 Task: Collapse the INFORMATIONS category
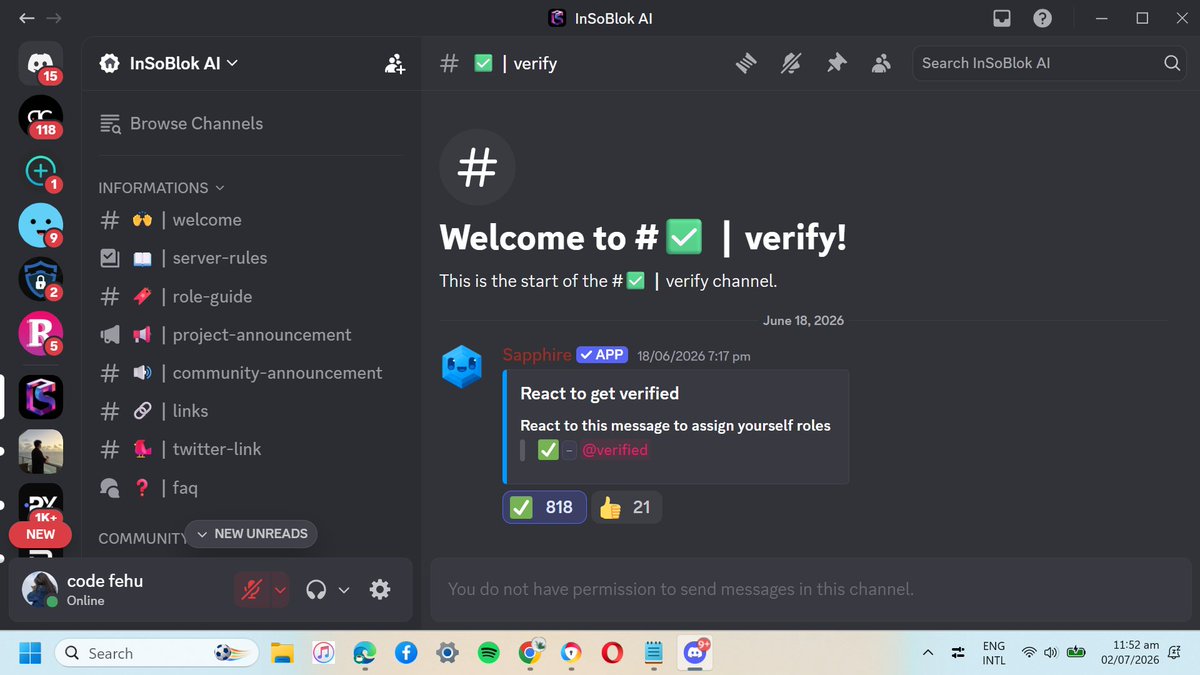(161, 188)
